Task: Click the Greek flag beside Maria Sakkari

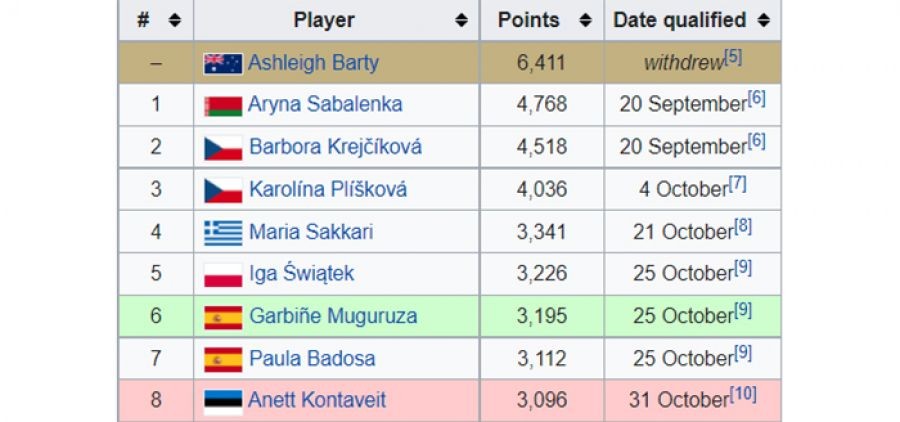Action: point(223,232)
